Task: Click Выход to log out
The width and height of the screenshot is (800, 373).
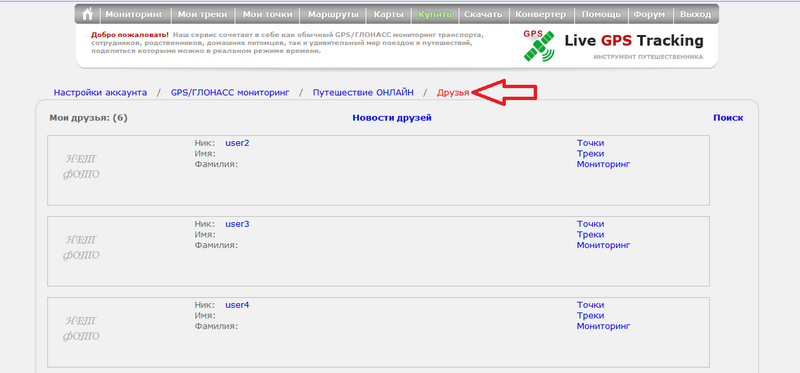Action: coord(695,14)
